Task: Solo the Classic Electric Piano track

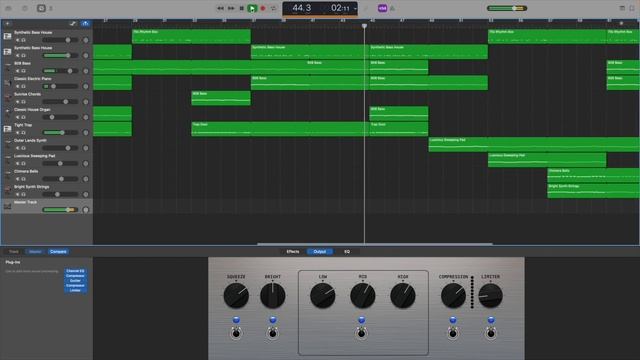Action: [23, 87]
